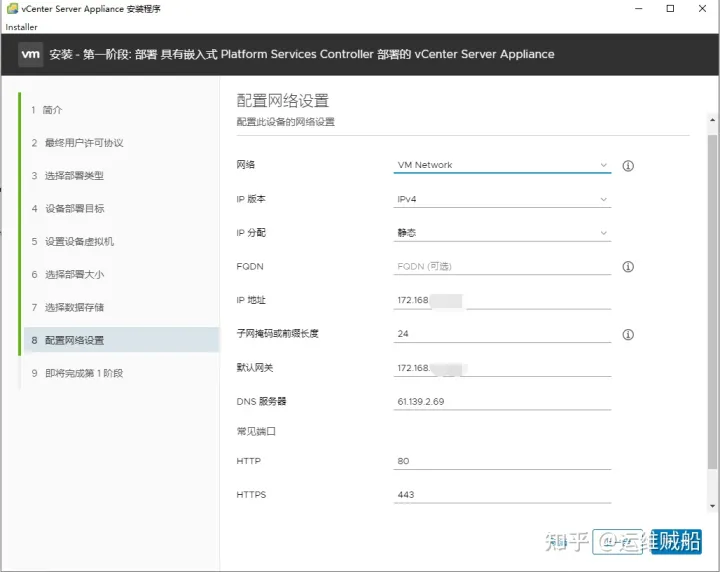
Task: Click the info icon next to network dropdown
Action: pyautogui.click(x=629, y=166)
